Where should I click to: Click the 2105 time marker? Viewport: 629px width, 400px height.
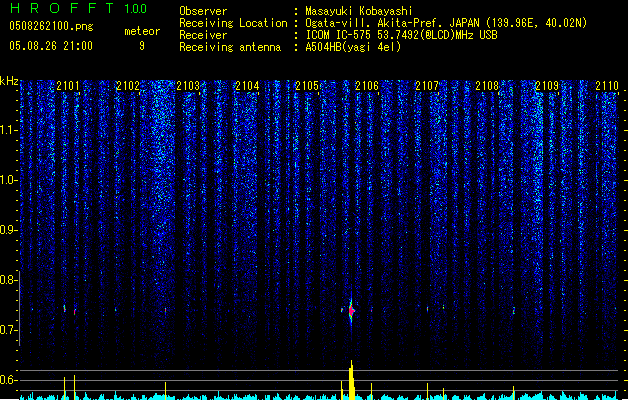coord(307,85)
